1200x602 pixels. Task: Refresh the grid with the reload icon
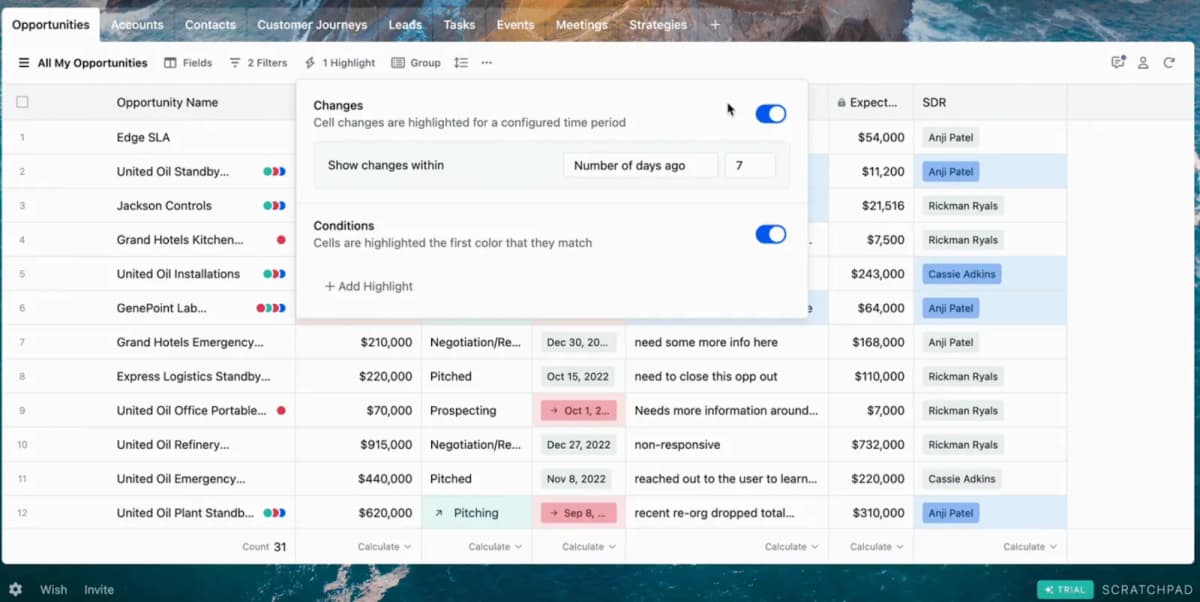pos(1169,63)
